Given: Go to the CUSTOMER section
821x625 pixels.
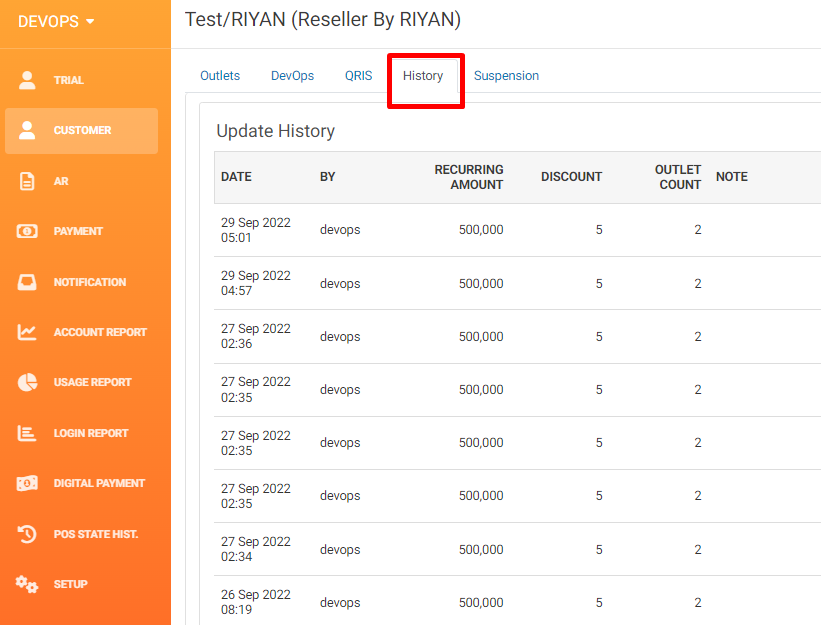Looking at the screenshot, I should pos(82,130).
